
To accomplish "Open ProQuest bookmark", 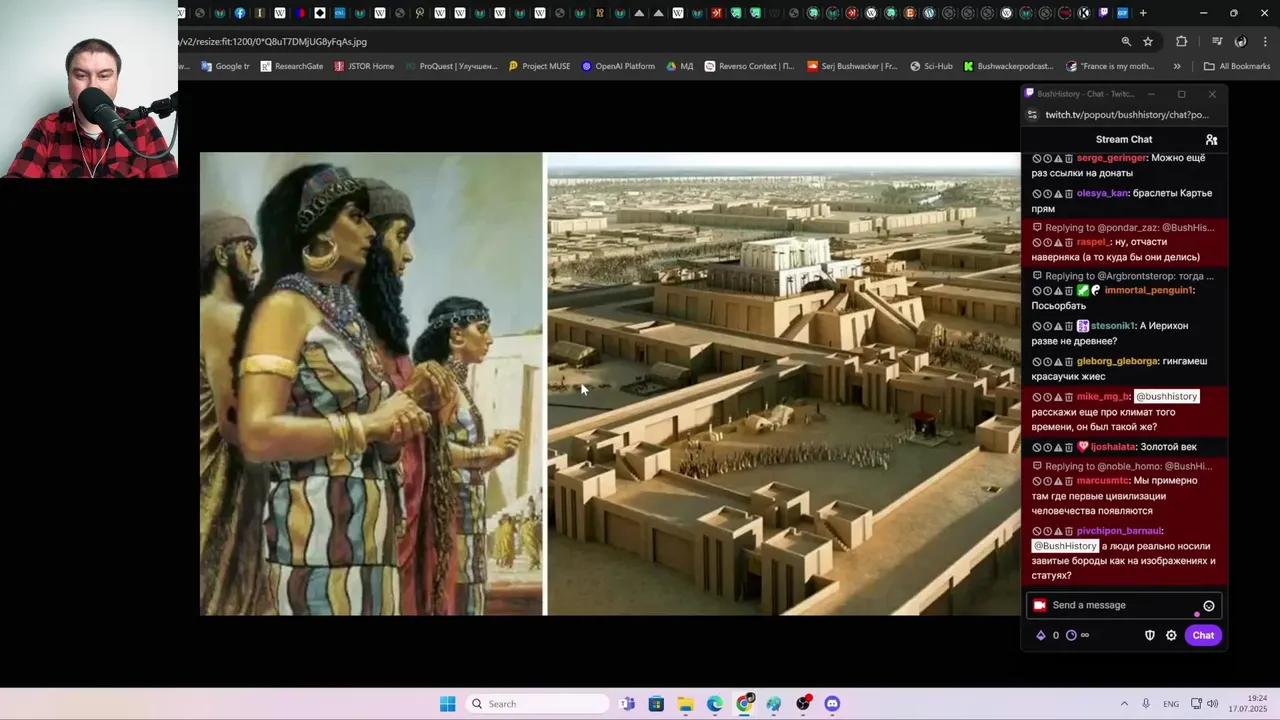I will click(451, 67).
